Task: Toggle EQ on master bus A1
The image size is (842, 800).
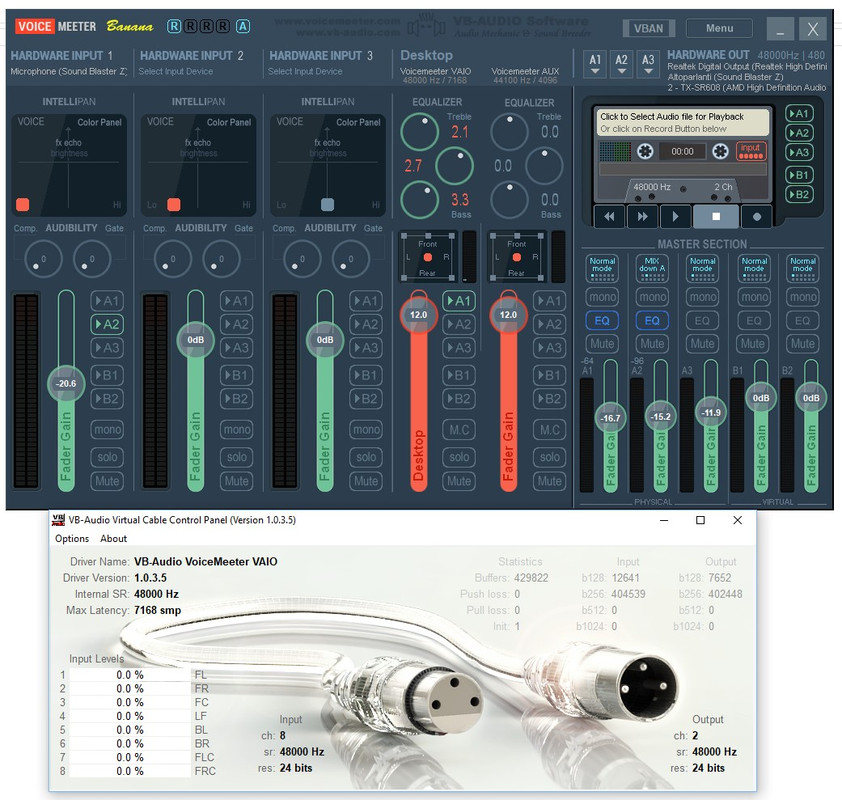Action: 602,321
